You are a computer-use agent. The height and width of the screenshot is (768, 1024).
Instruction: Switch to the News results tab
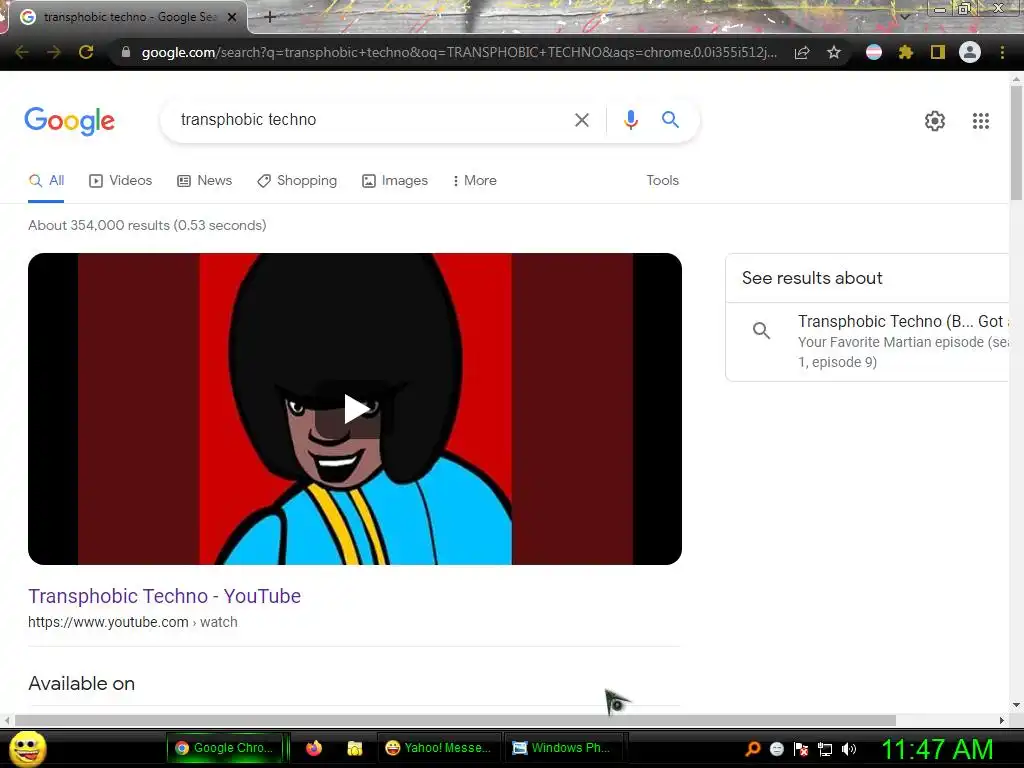click(x=204, y=181)
